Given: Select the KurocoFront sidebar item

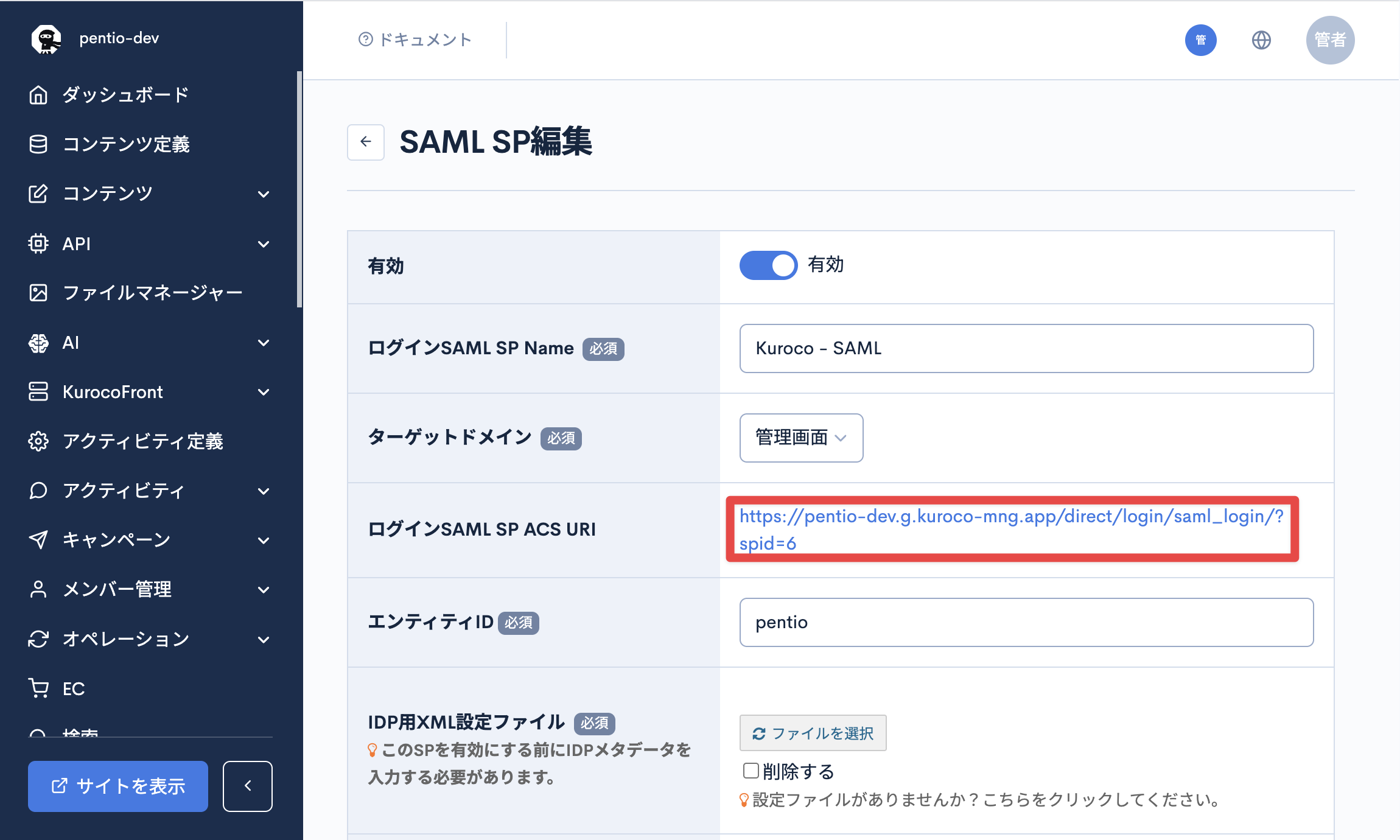Looking at the screenshot, I should [113, 392].
